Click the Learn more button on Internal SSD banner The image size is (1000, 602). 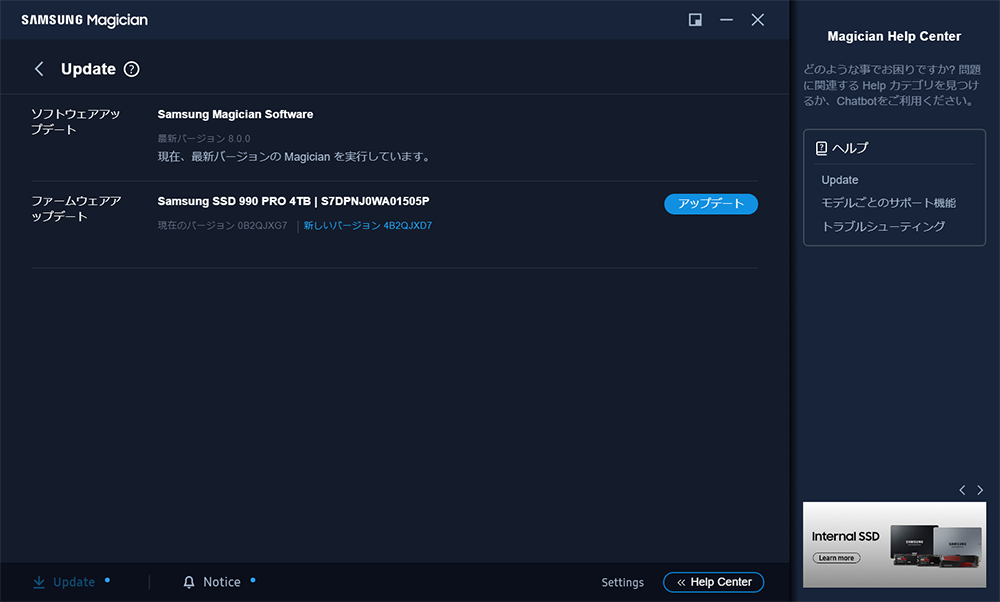point(836,558)
